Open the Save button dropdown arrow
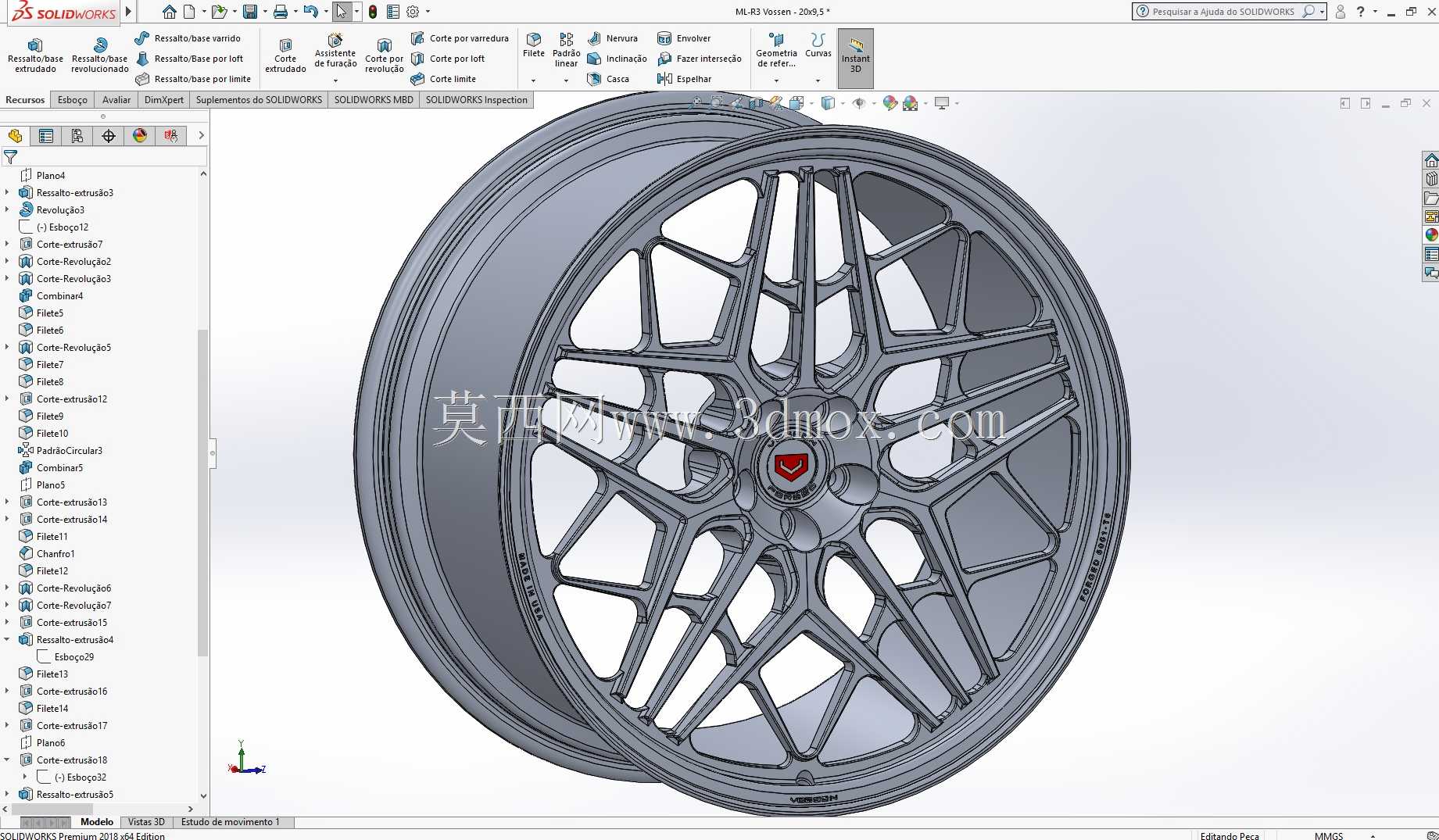This screenshot has height=840, width=1439. (x=265, y=12)
